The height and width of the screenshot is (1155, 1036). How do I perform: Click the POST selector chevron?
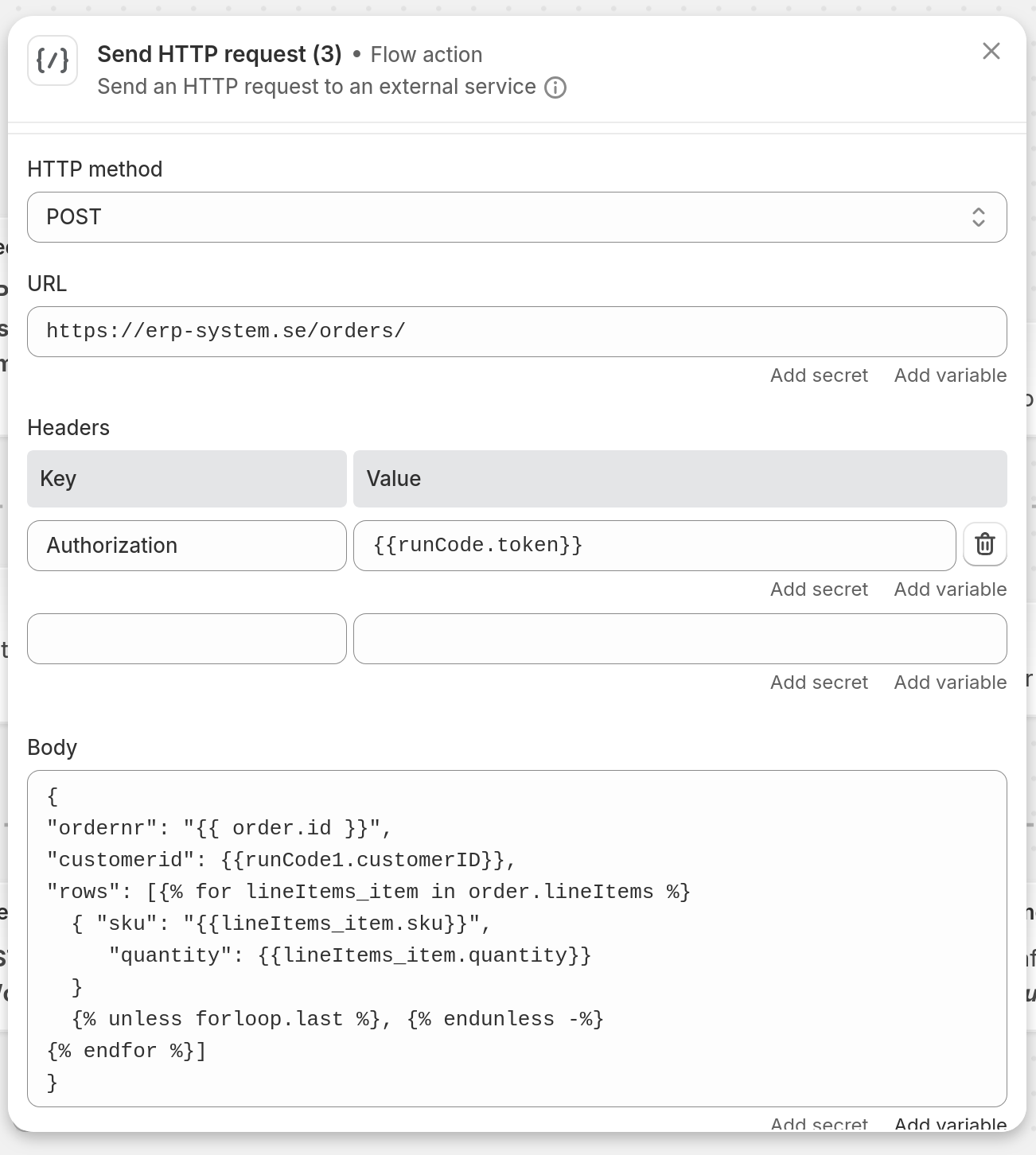click(979, 216)
